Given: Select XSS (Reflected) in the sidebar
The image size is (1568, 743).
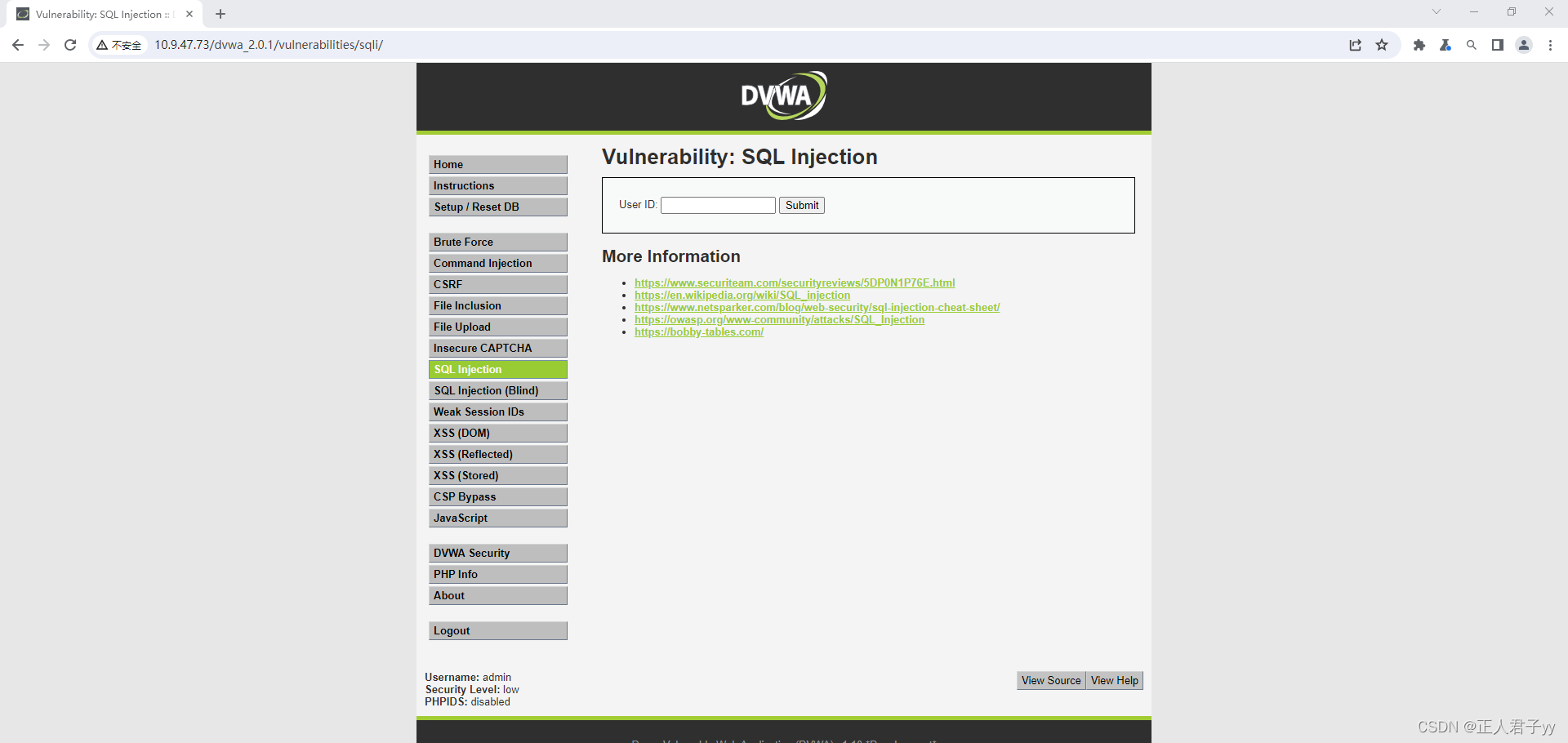Looking at the screenshot, I should [x=498, y=454].
